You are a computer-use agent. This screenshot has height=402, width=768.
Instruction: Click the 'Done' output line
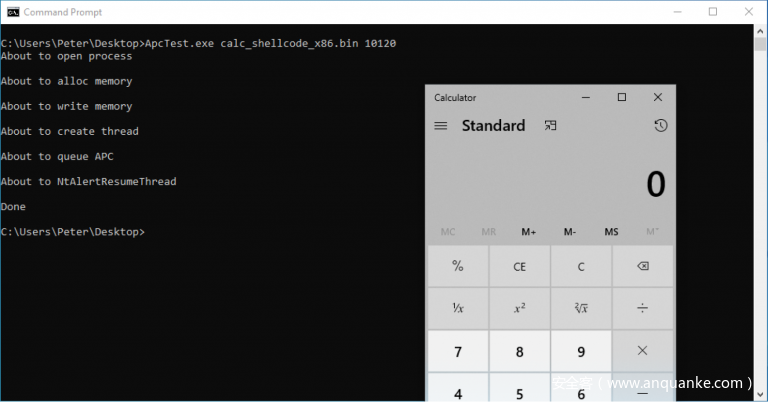click(x=13, y=207)
